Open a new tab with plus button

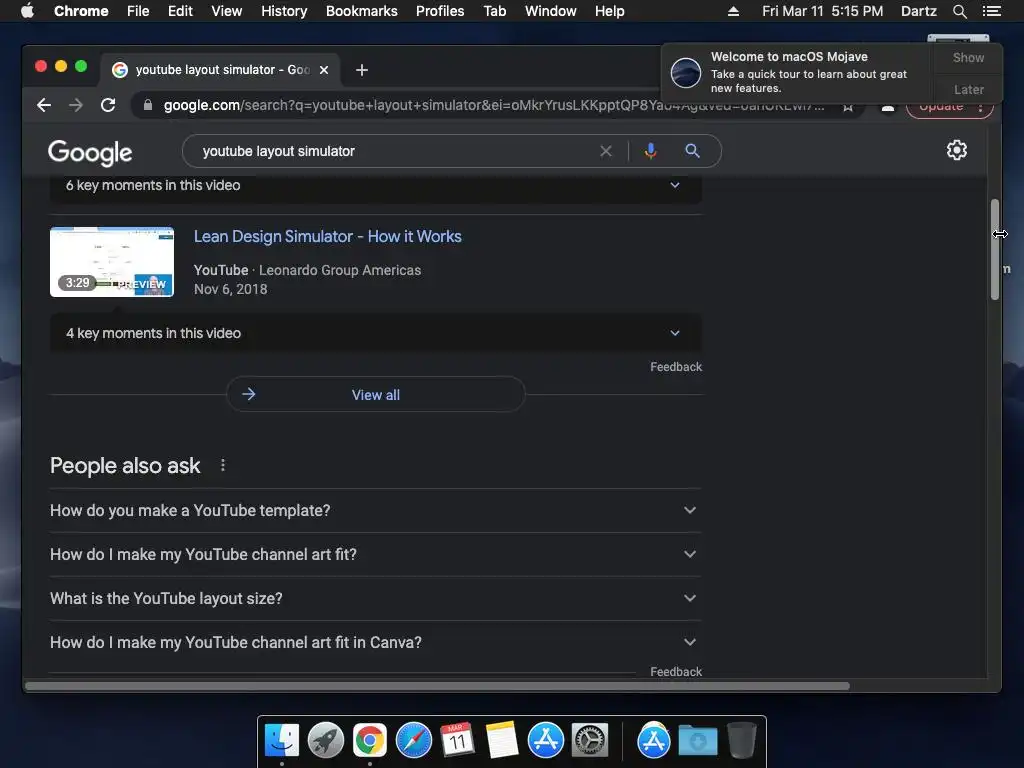tap(362, 70)
